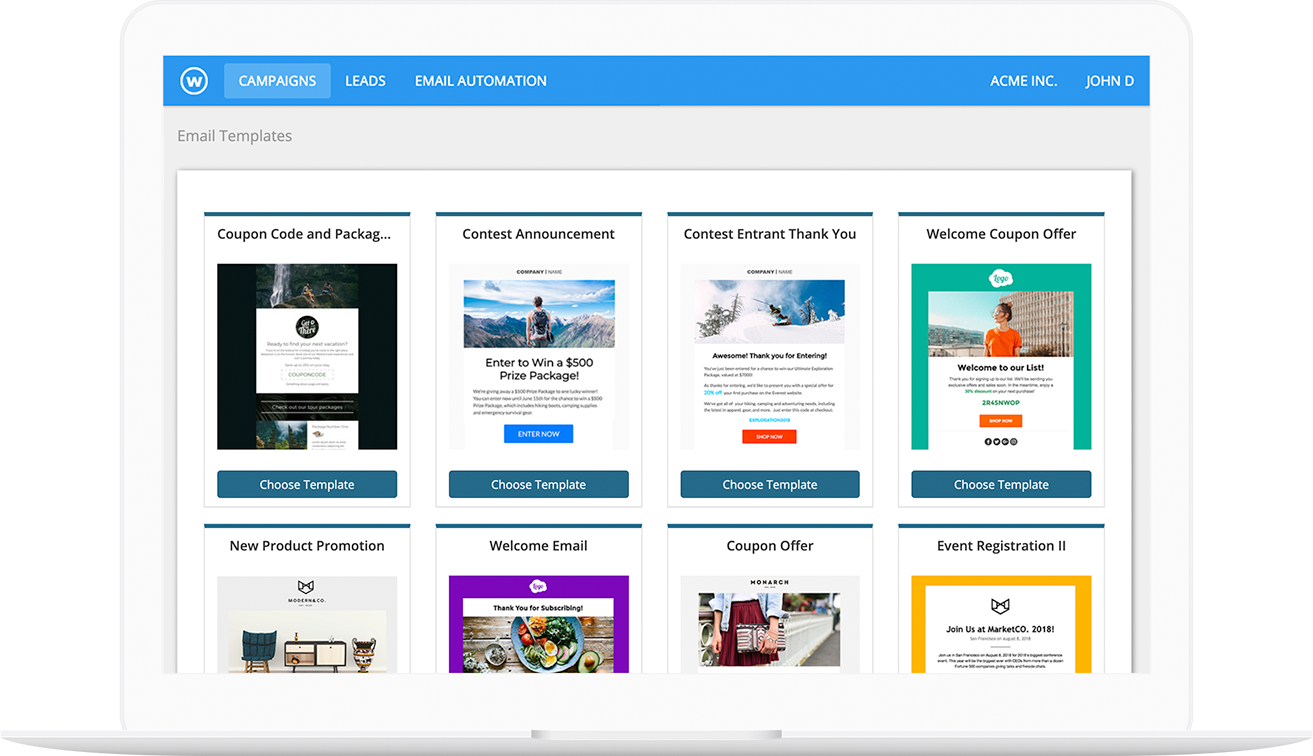
Task: Switch to the Leads tab
Action: (365, 81)
